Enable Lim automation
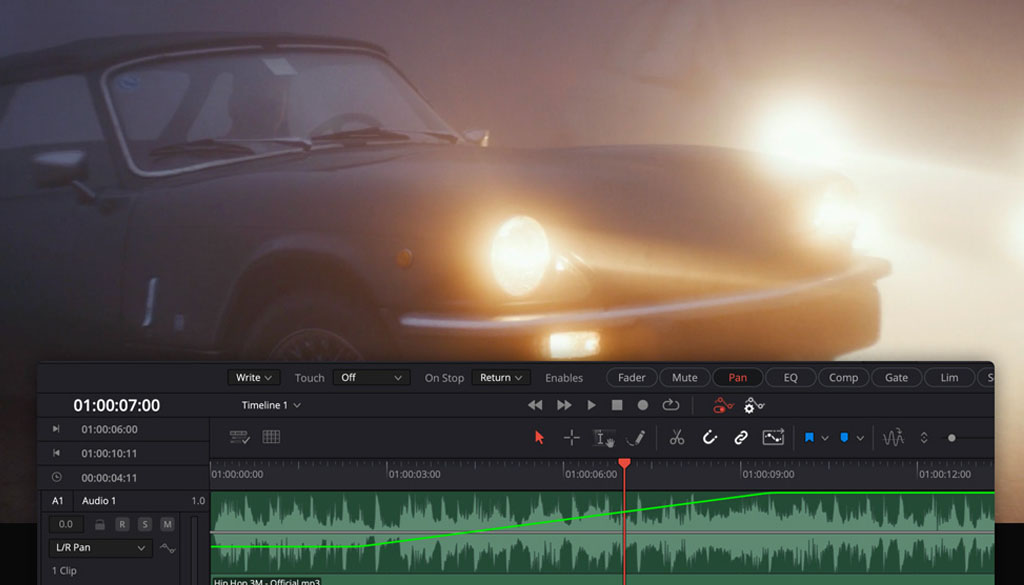The height and width of the screenshot is (585, 1024). (949, 377)
